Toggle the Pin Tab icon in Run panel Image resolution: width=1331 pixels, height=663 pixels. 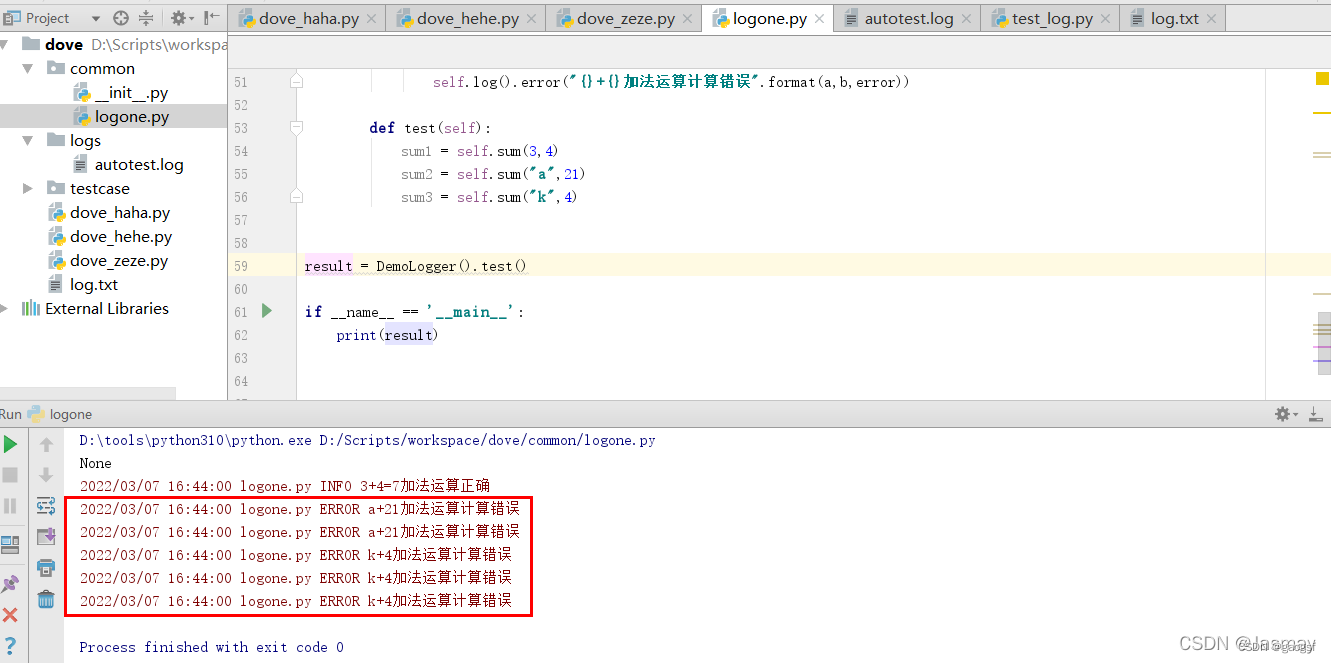[10, 584]
